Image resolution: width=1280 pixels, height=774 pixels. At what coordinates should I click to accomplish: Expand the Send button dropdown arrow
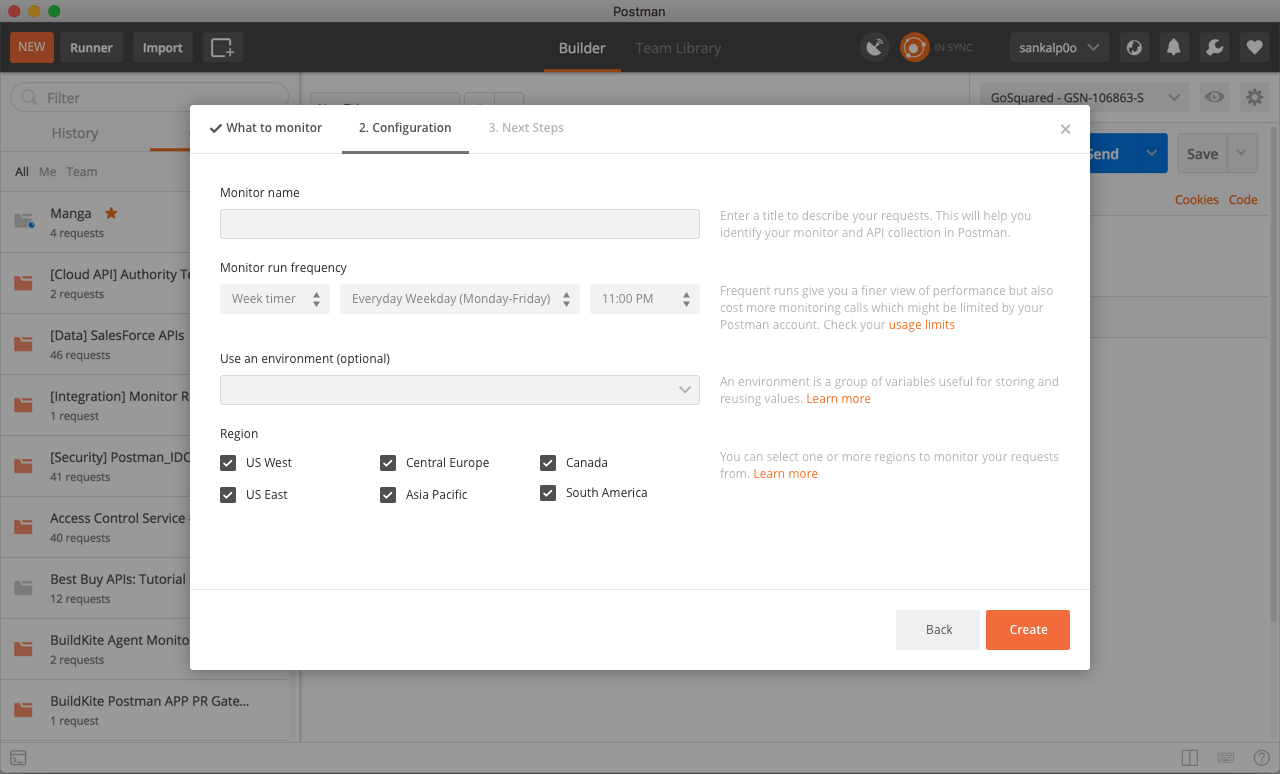point(1151,154)
